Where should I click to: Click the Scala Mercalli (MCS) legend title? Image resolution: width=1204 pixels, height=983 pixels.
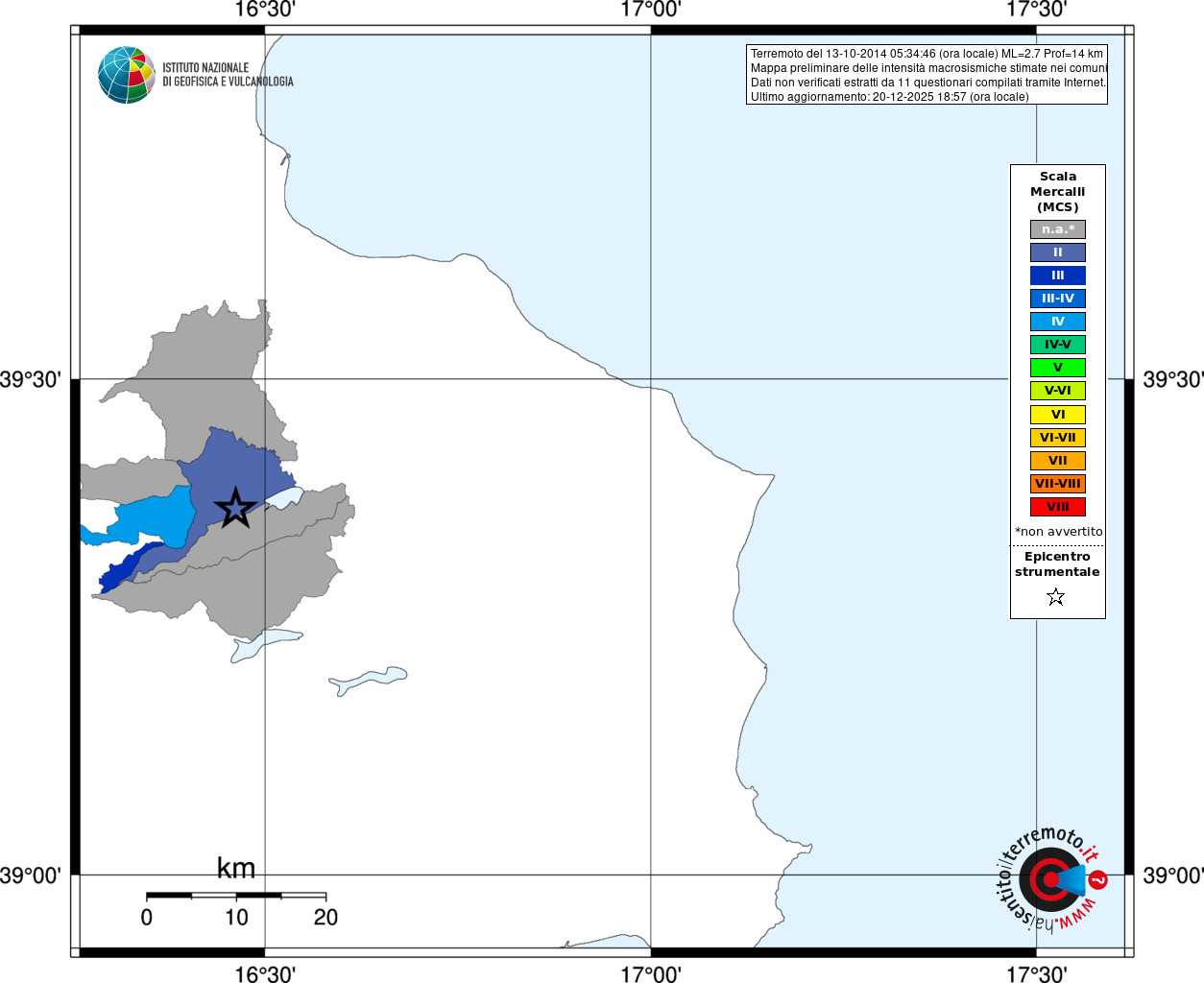click(1058, 192)
